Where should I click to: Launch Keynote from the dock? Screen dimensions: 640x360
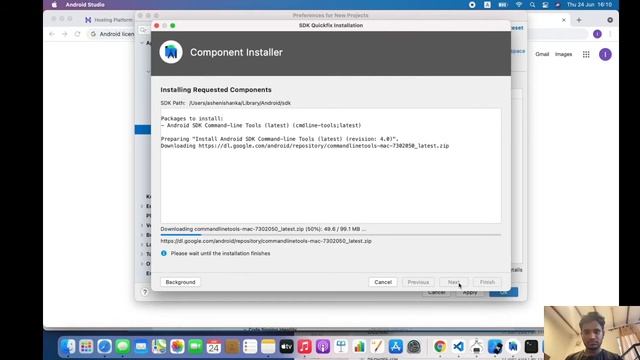point(341,347)
